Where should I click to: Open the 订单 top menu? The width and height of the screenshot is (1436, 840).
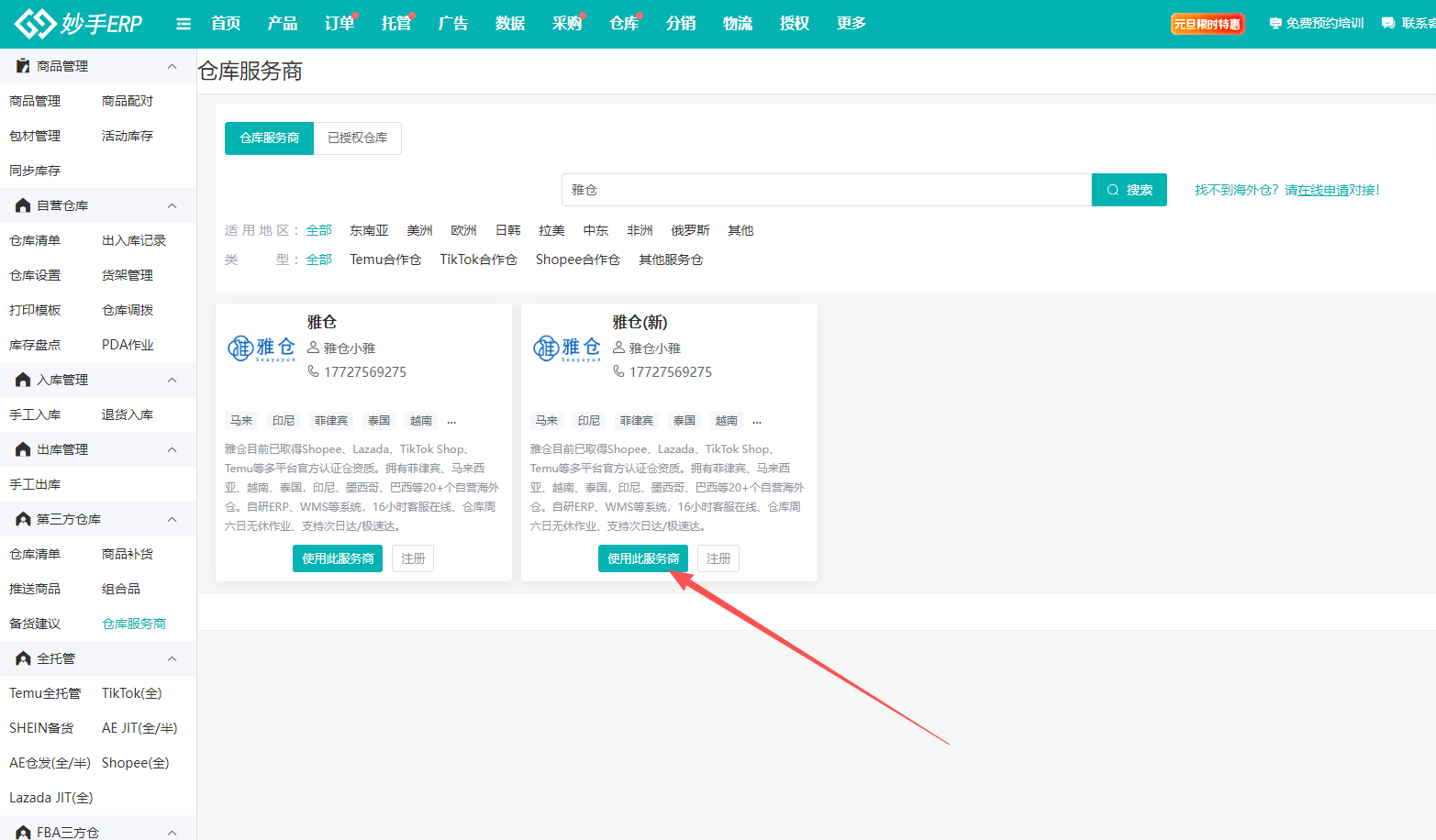[x=340, y=23]
